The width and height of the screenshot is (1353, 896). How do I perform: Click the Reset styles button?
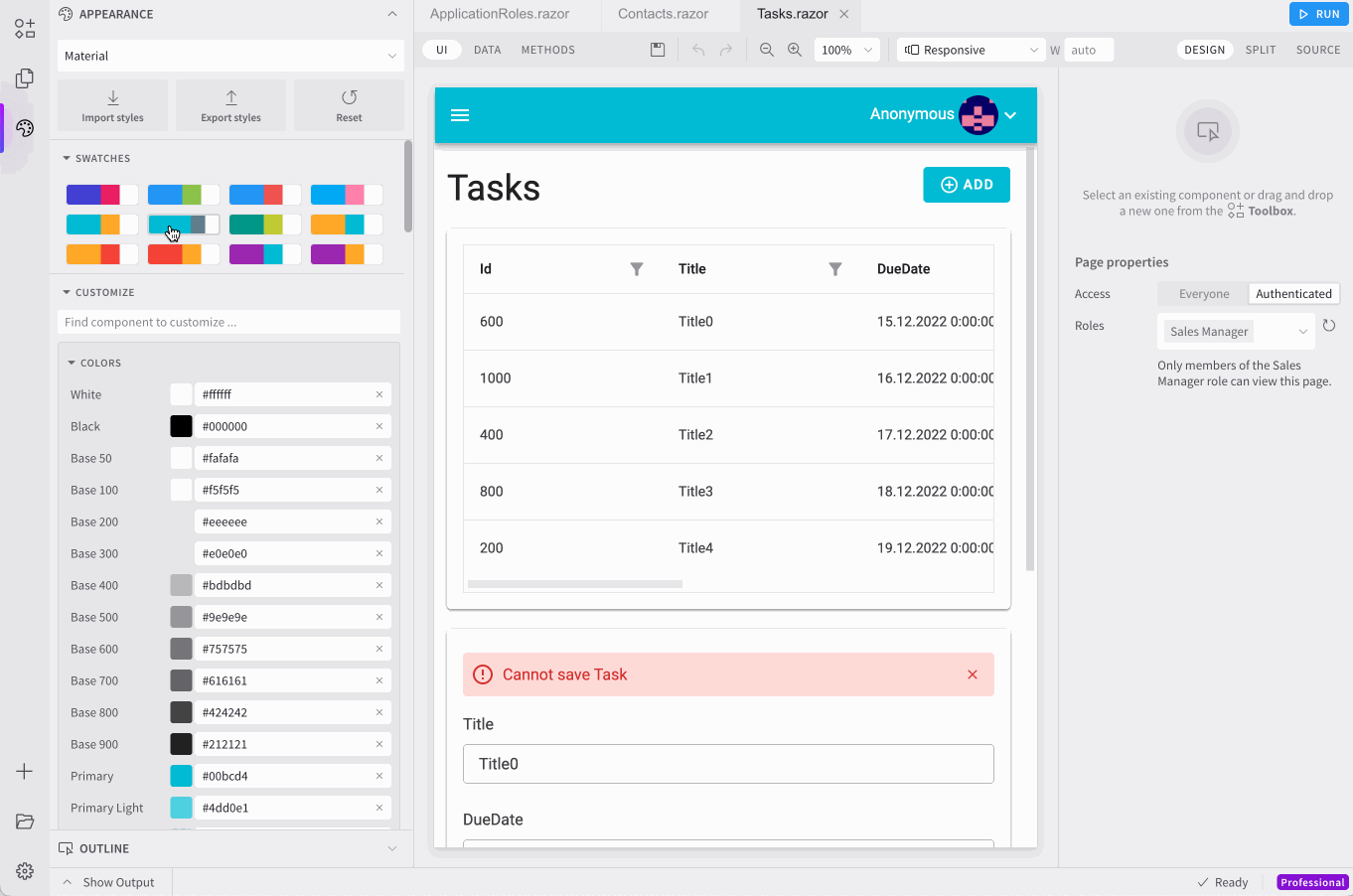point(349,105)
